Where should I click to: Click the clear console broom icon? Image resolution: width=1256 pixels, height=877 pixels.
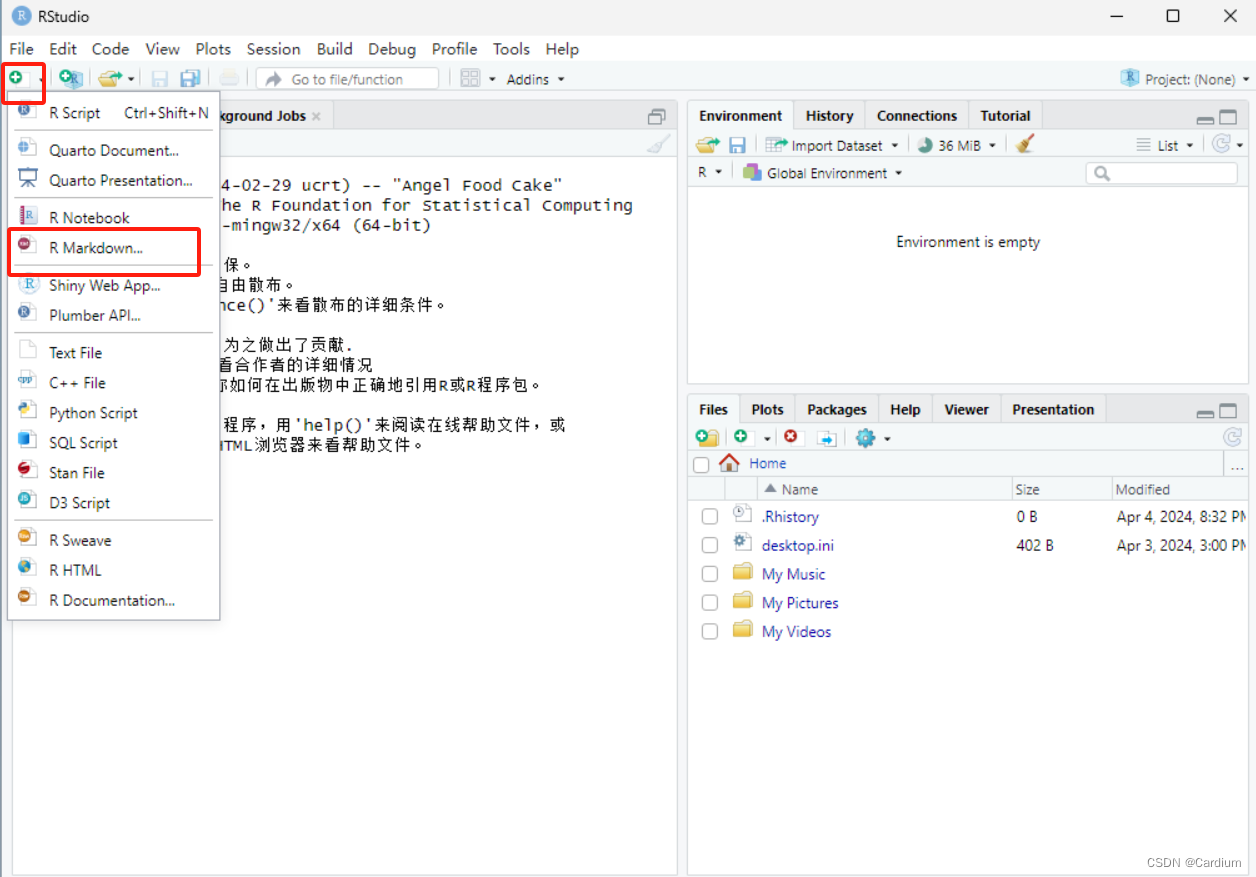coord(657,145)
